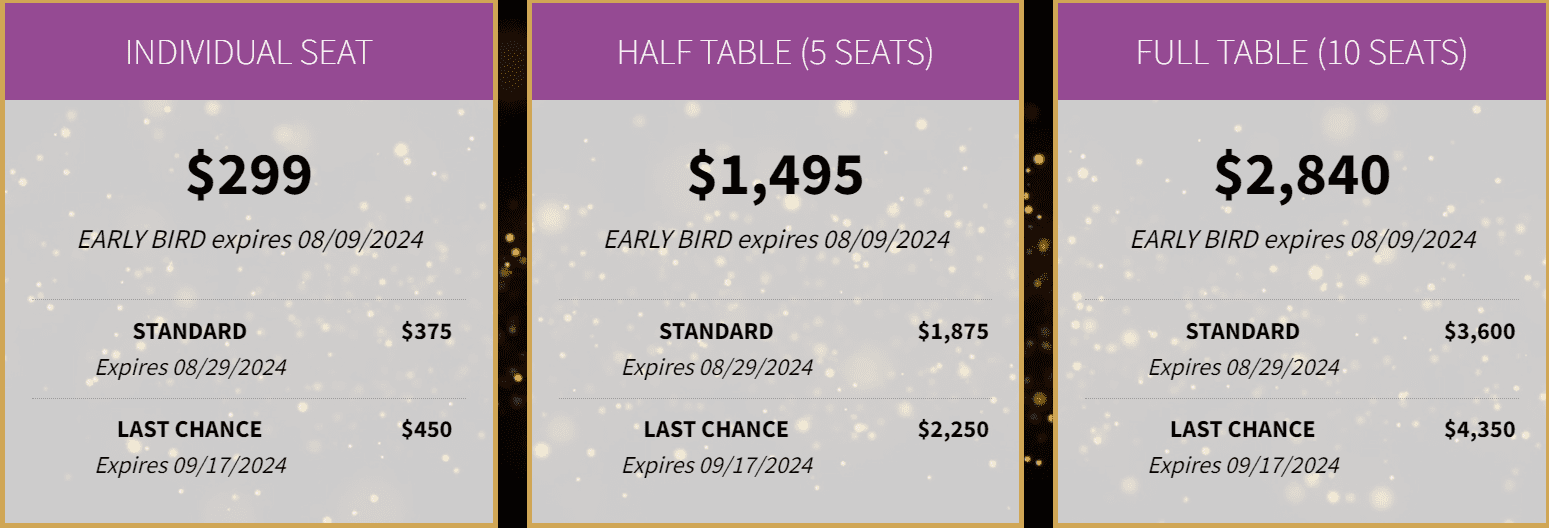Choose the Full Table (10 Seats) header
Viewport: 1549px width, 528px height.
(x=1301, y=52)
